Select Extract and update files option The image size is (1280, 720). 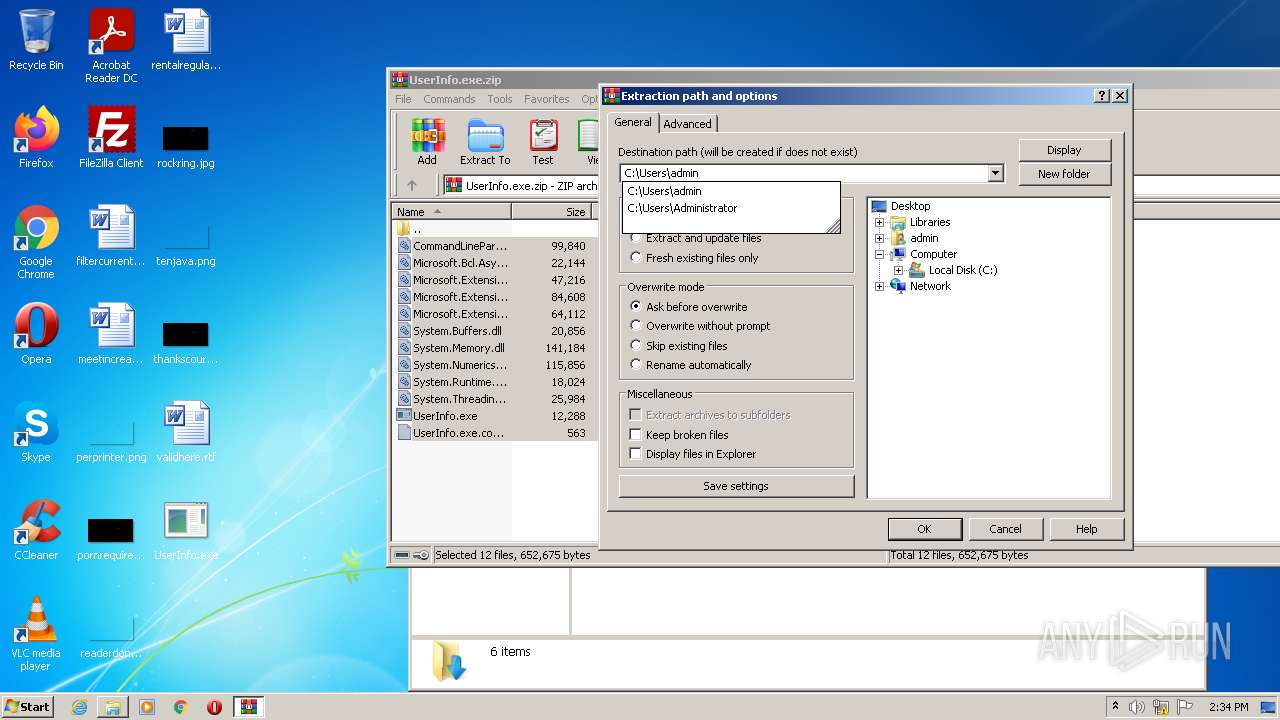pyautogui.click(x=695, y=238)
